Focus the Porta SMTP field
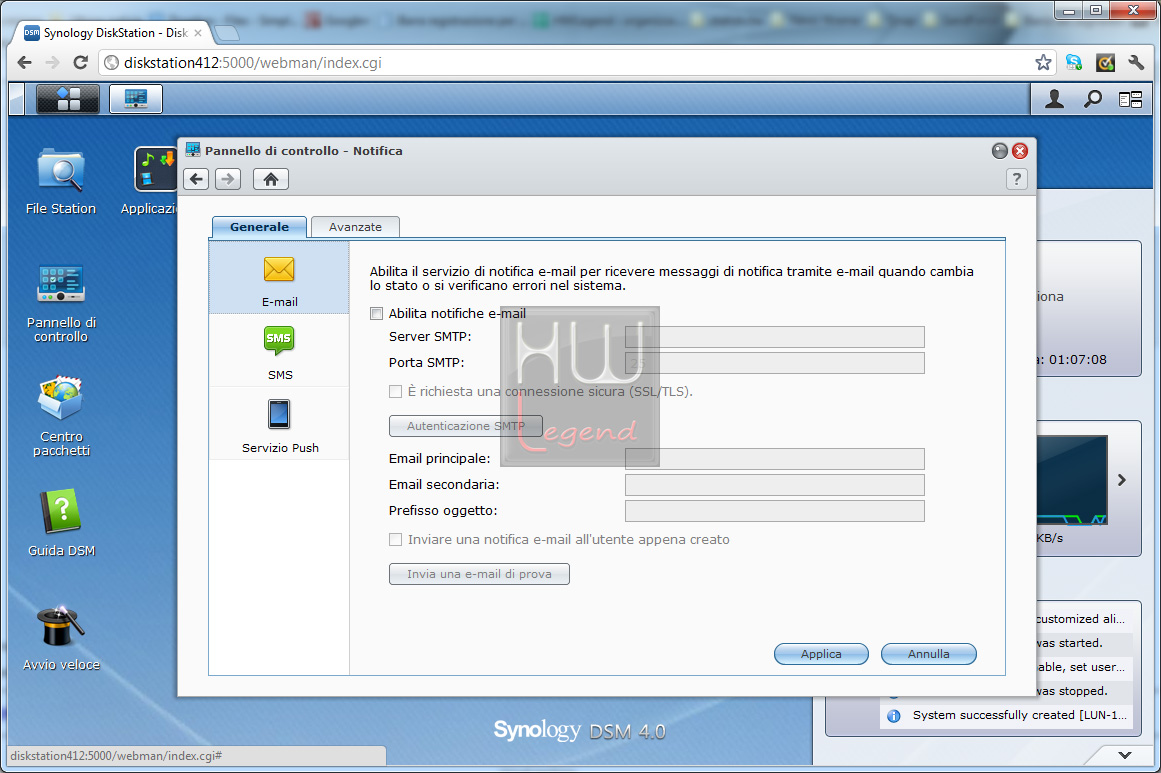1161x773 pixels. 774,363
